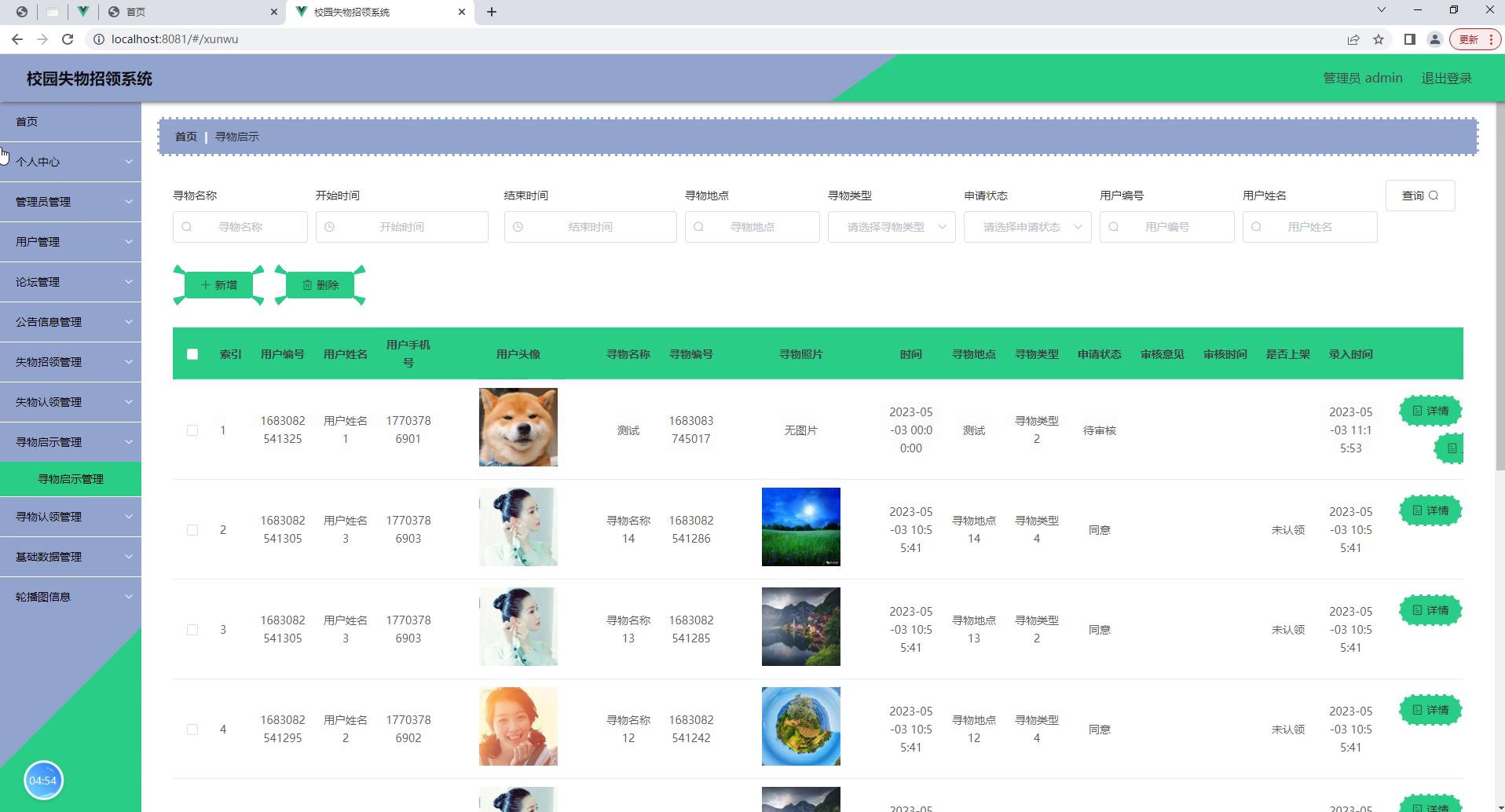The height and width of the screenshot is (812, 1505).
Task: Open 详情 for row 2 寻物名称14
Action: (1430, 510)
